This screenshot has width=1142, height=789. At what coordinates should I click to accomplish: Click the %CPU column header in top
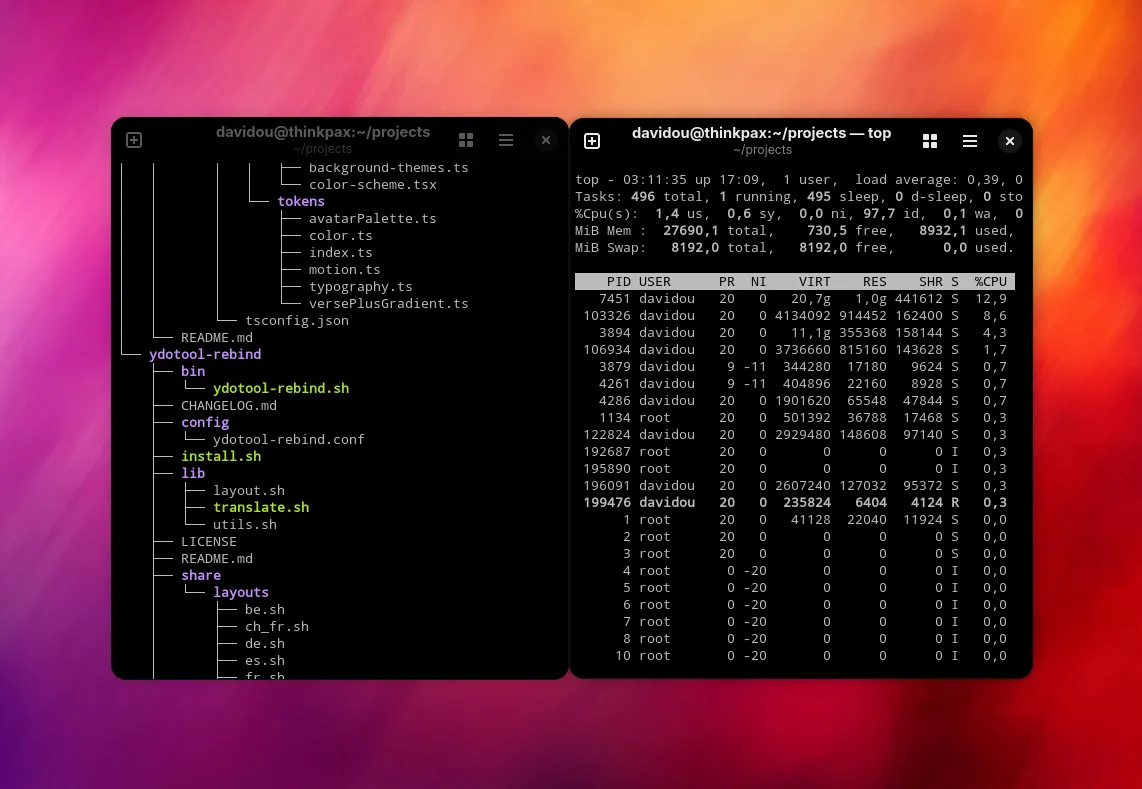point(991,281)
